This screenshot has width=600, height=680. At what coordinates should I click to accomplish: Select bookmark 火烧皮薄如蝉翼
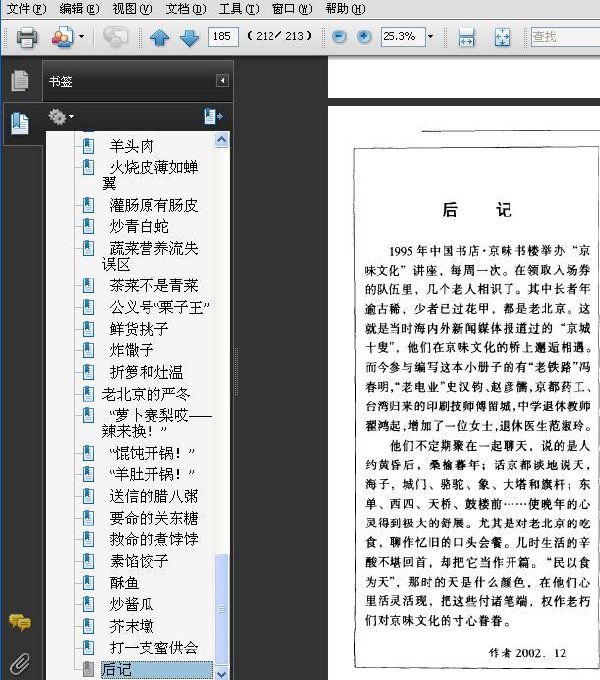coord(150,175)
